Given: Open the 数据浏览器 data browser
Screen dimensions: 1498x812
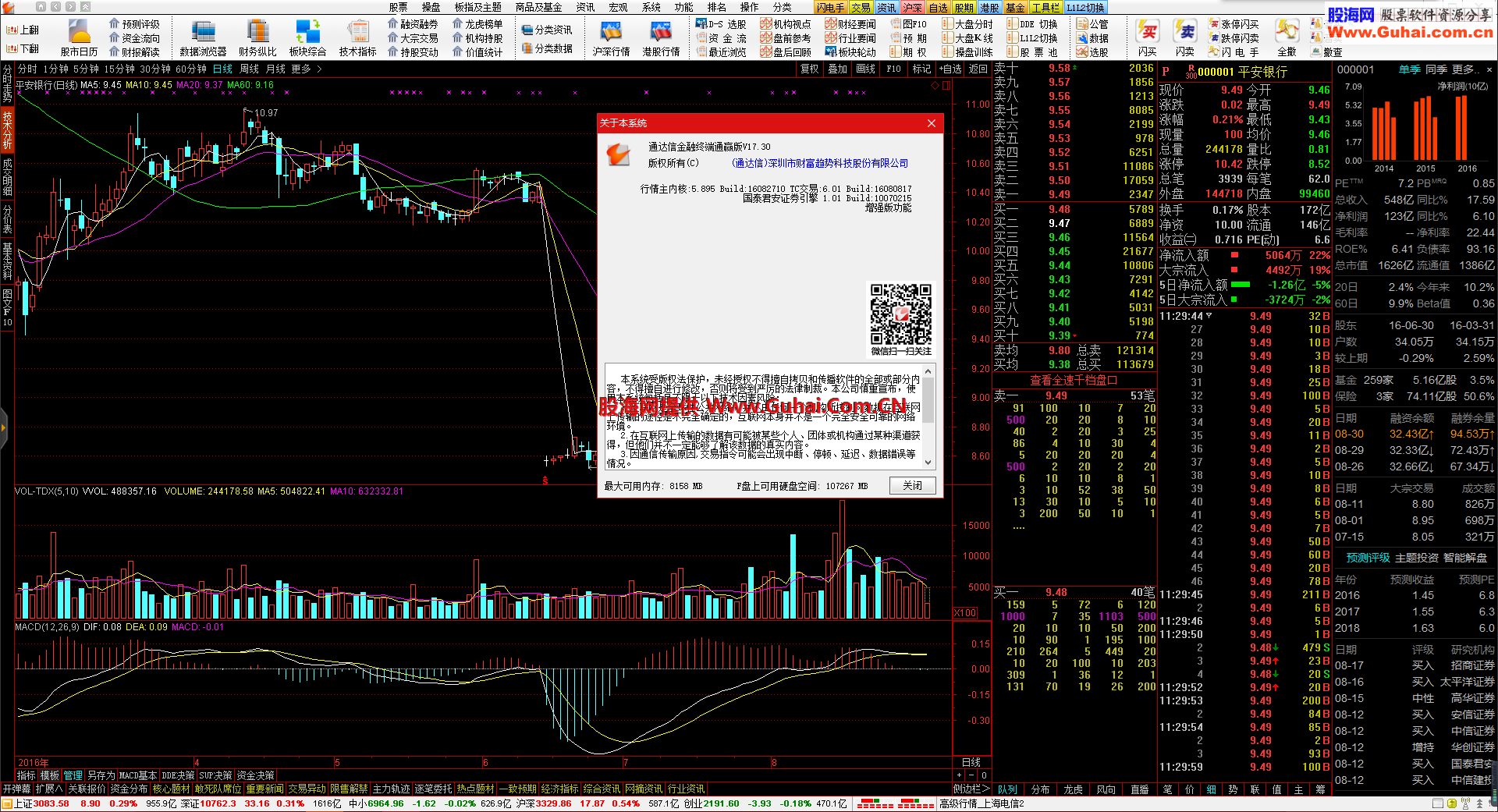Looking at the screenshot, I should click(x=203, y=37).
